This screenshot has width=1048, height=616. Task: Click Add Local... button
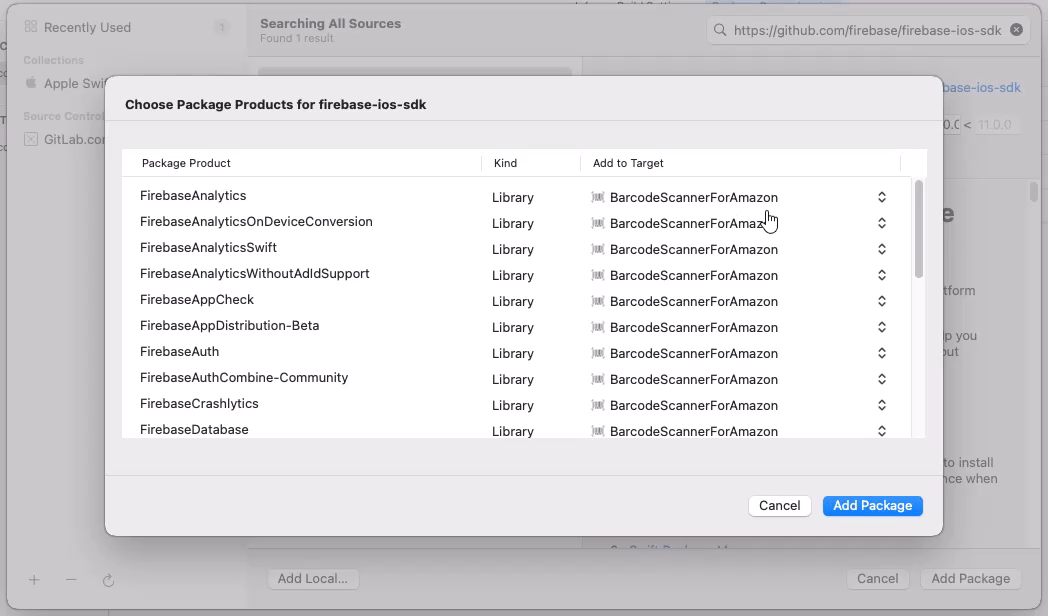[313, 579]
